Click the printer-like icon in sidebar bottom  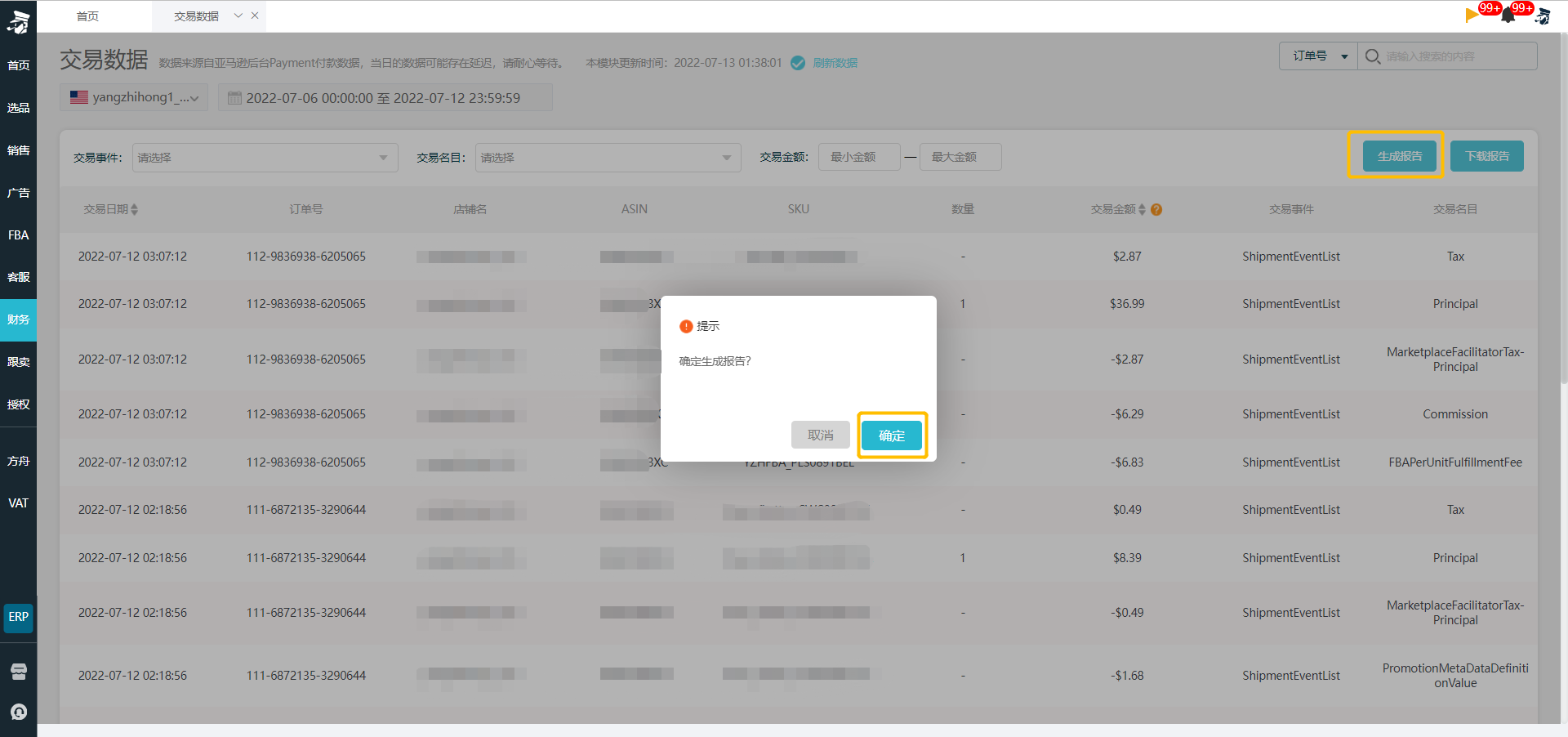point(19,672)
